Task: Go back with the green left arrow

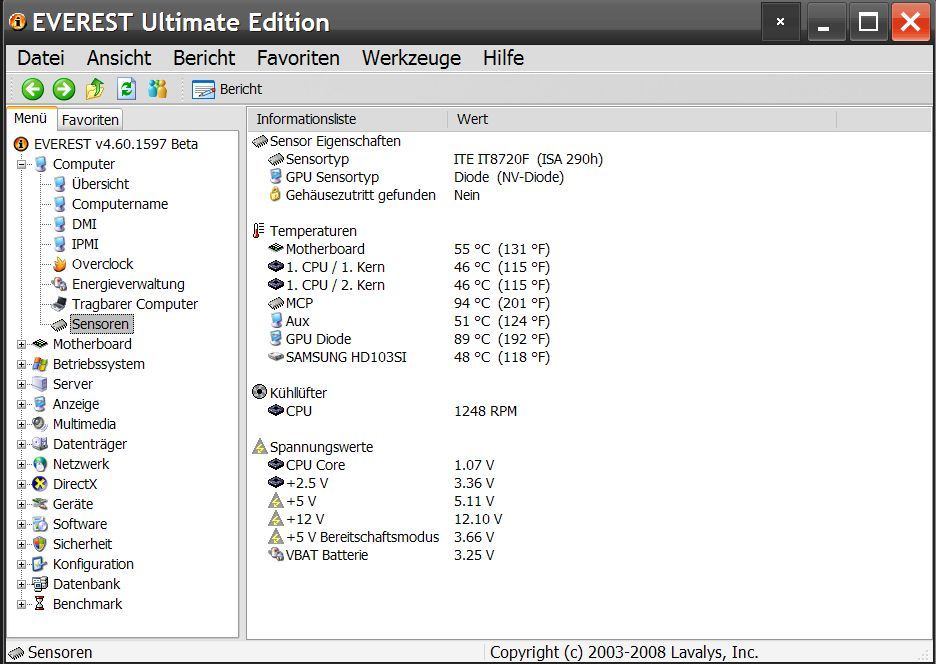Action: [x=33, y=90]
